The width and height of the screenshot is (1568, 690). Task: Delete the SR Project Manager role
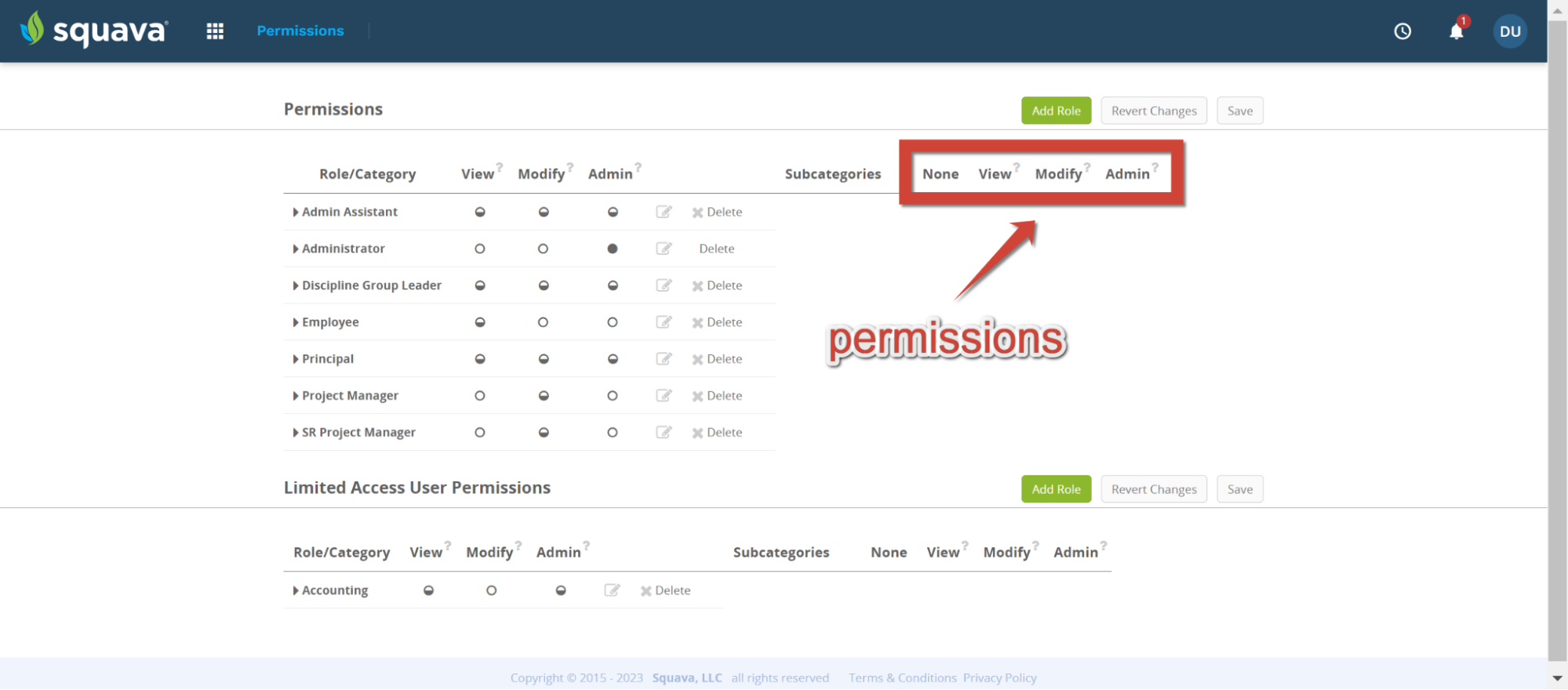tap(717, 433)
